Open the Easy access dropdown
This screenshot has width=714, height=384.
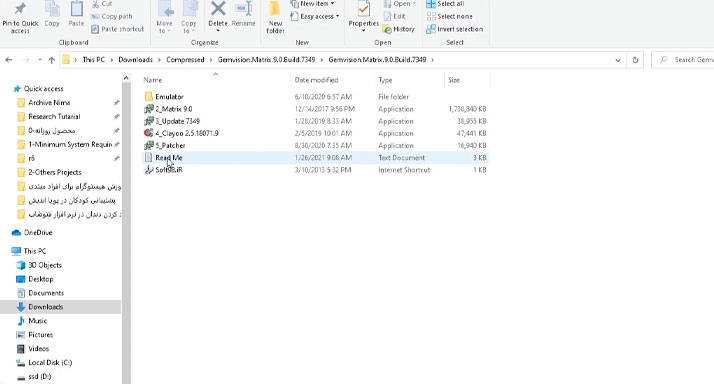(x=315, y=16)
